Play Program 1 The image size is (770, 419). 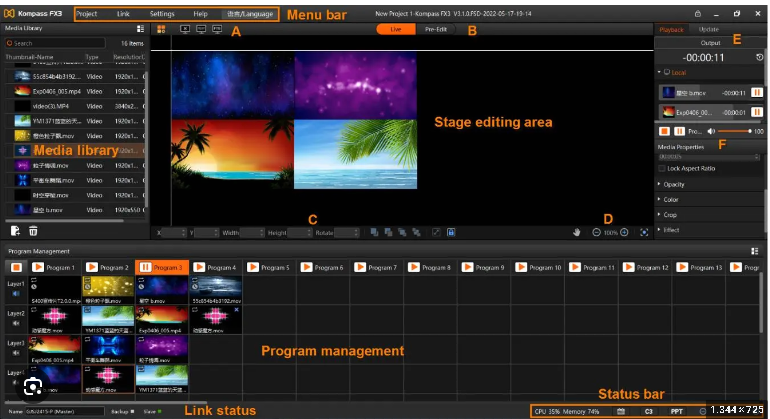click(x=38, y=267)
